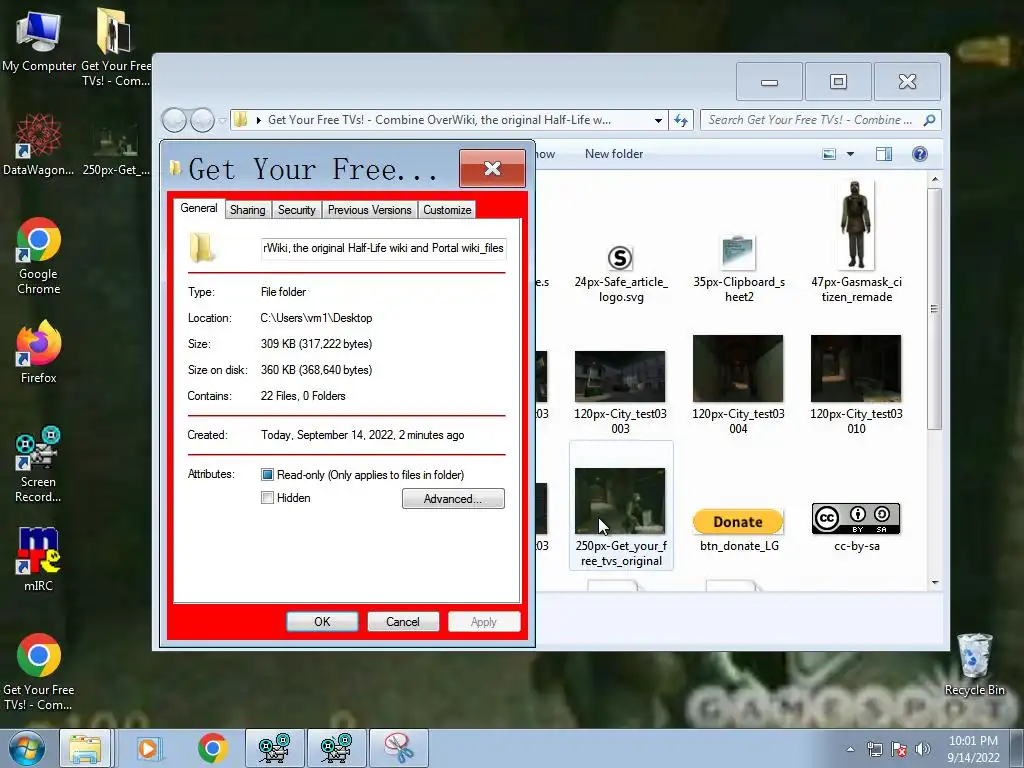Click the Explorer change view icon

click(829, 154)
